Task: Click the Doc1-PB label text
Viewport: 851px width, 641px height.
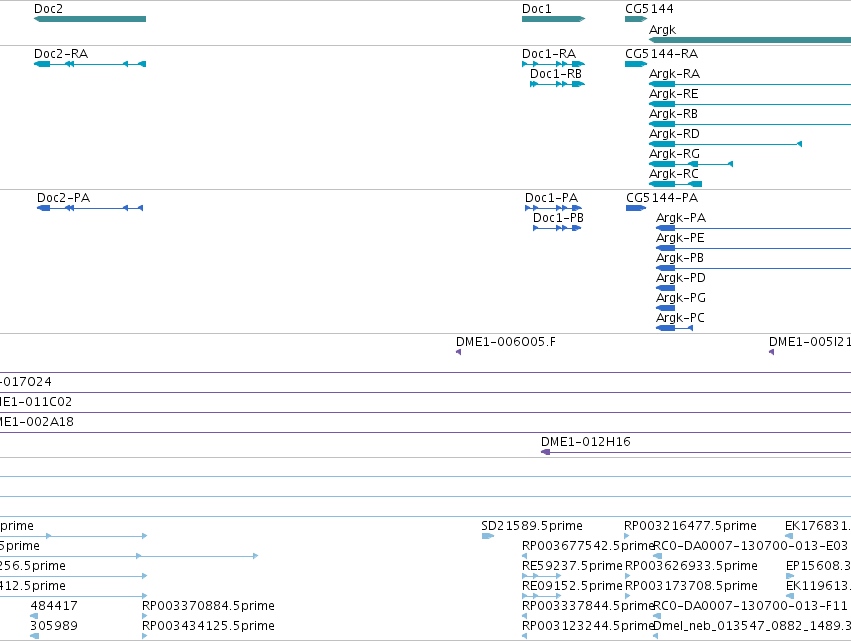Action: [558, 218]
